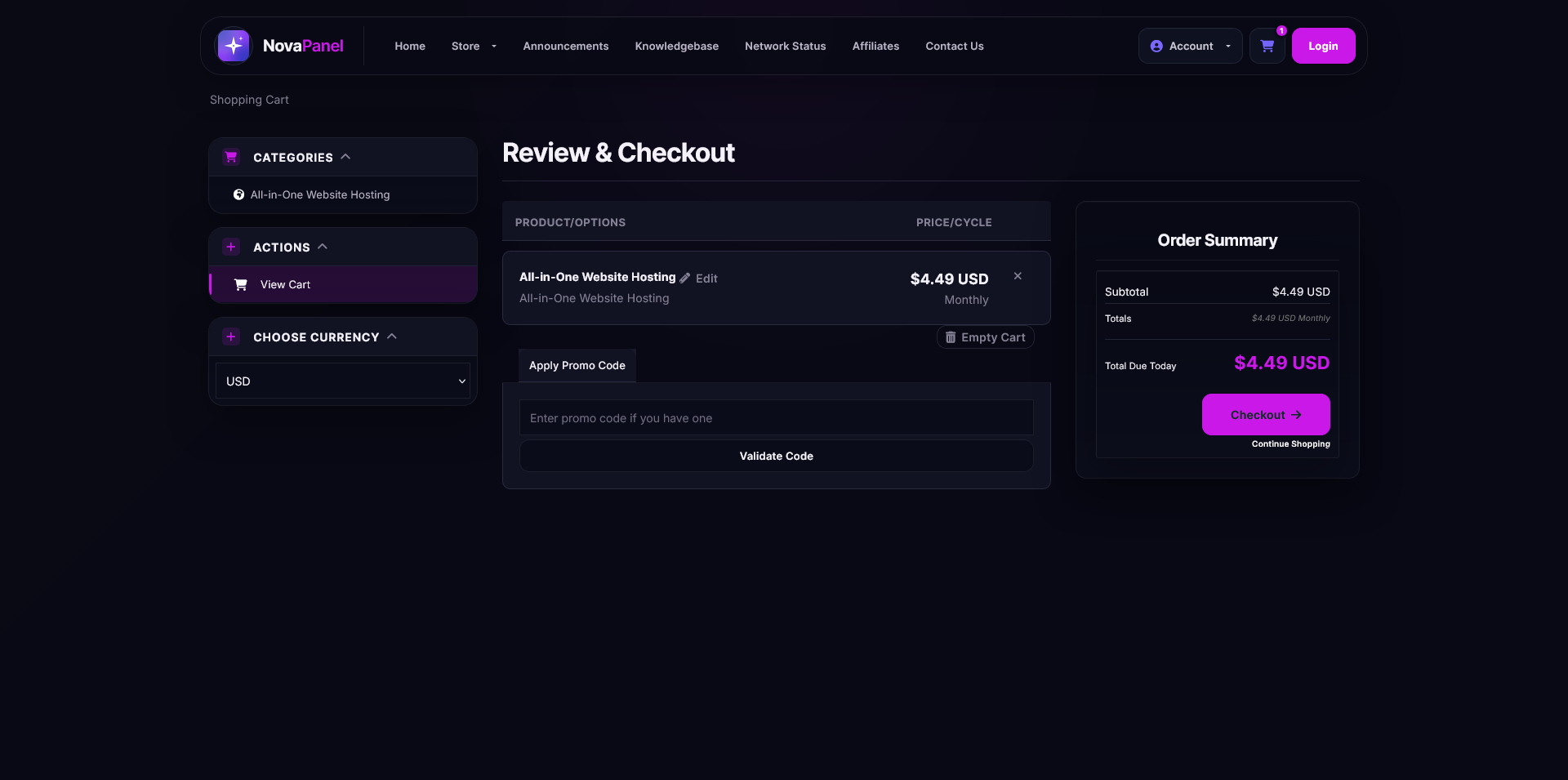Select All-in-One Website Hosting category link
The image size is (1568, 780).
pyautogui.click(x=320, y=194)
